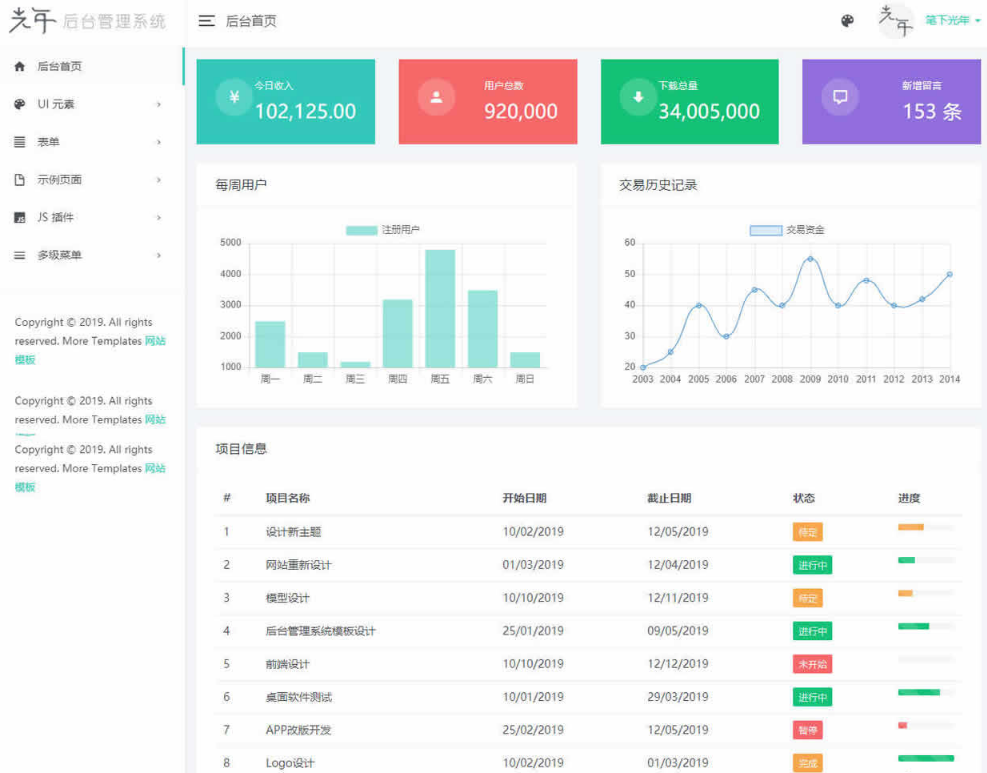
Task: Expand the 多级菜单 chevron
Action: [159, 256]
